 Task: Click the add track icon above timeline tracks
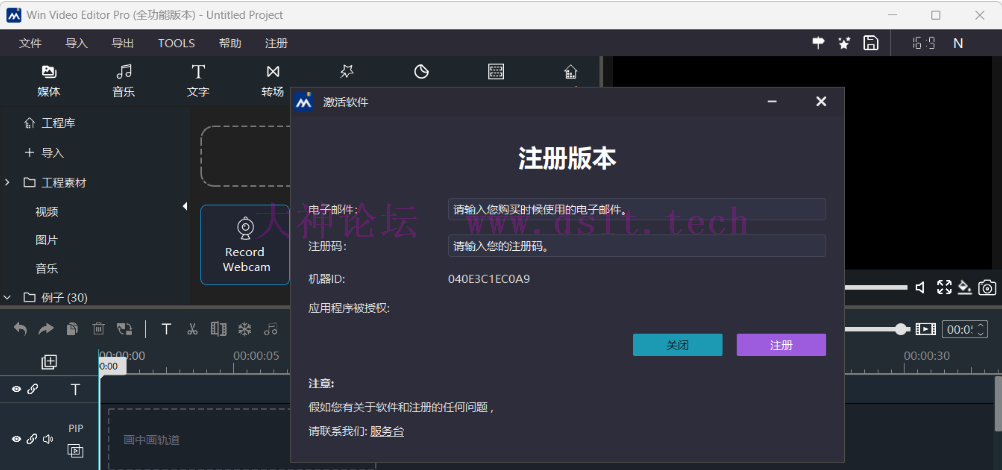click(49, 361)
